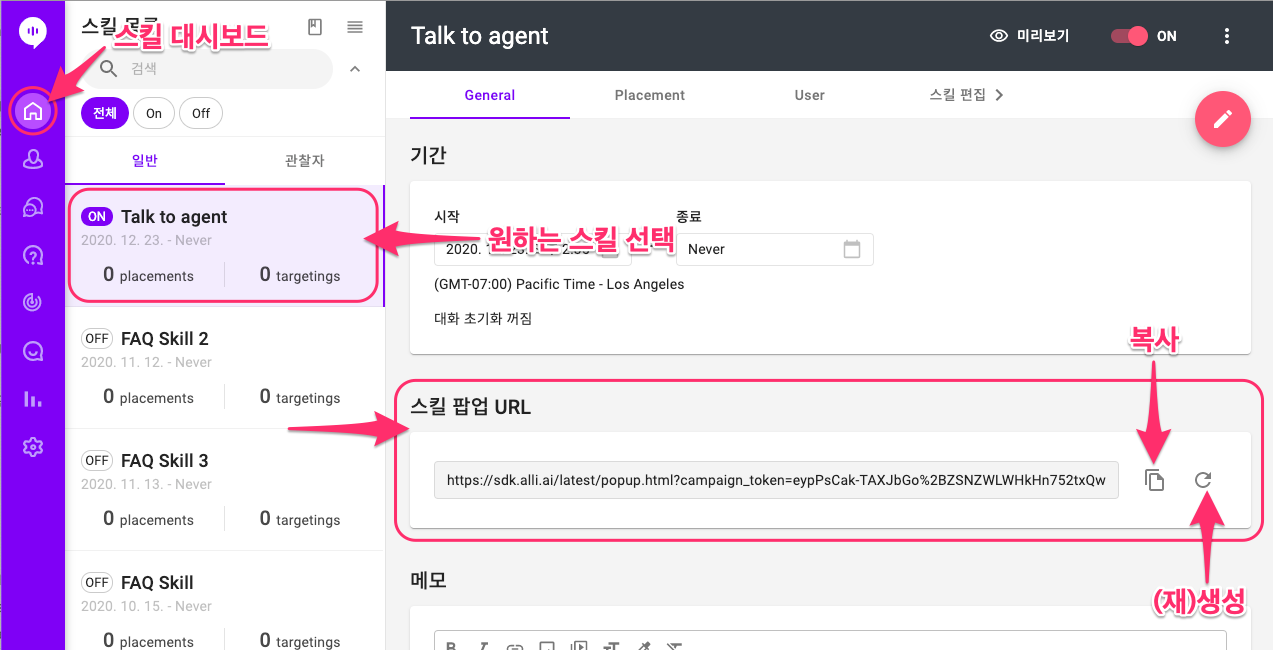This screenshot has width=1273, height=650.
Task: Open the FAQ question-mark sidebar icon
Action: (33, 255)
